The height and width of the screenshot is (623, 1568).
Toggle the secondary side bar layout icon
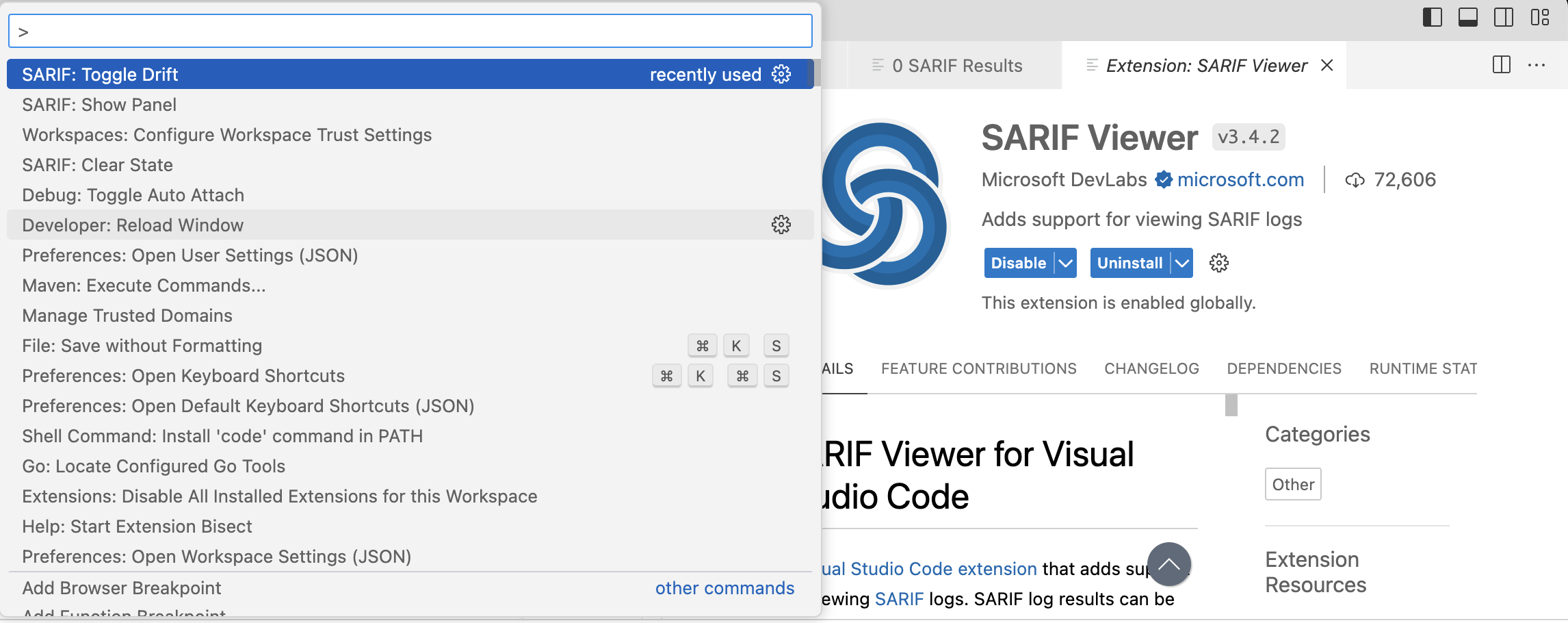(1503, 17)
